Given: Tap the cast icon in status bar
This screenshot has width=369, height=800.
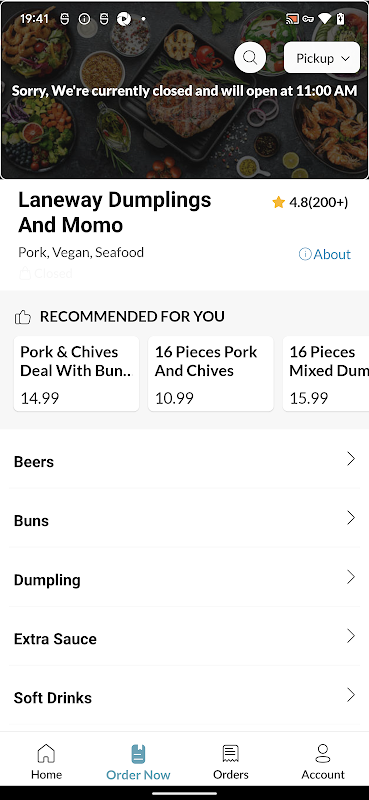Looking at the screenshot, I should click(x=292, y=19).
